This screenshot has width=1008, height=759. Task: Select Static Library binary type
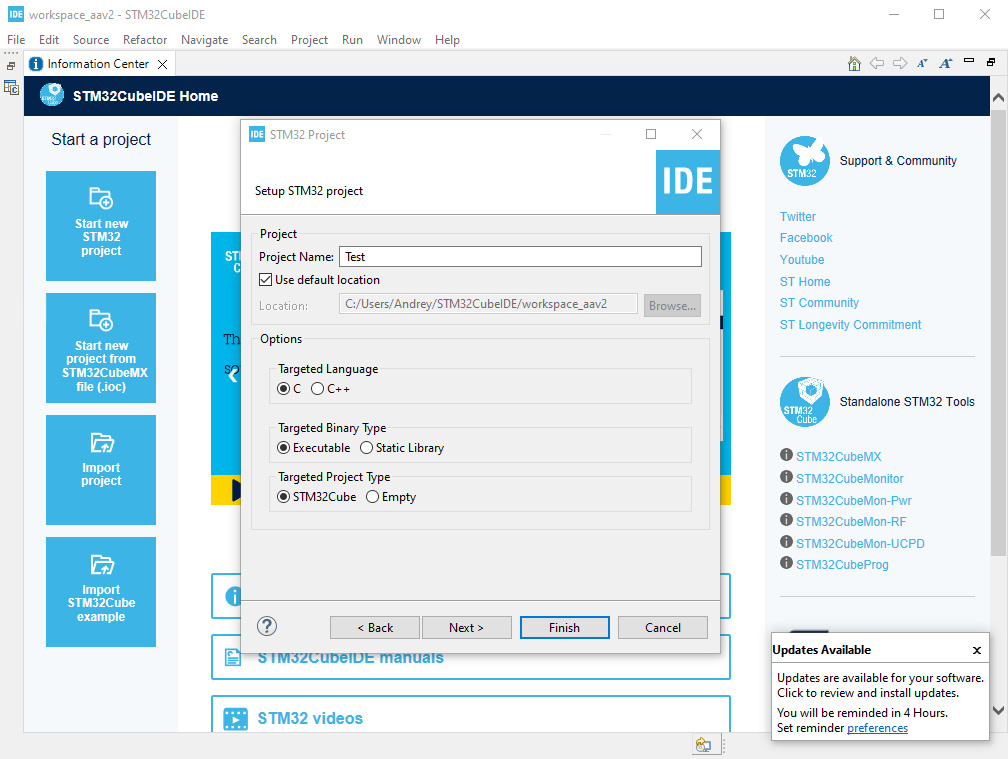366,448
